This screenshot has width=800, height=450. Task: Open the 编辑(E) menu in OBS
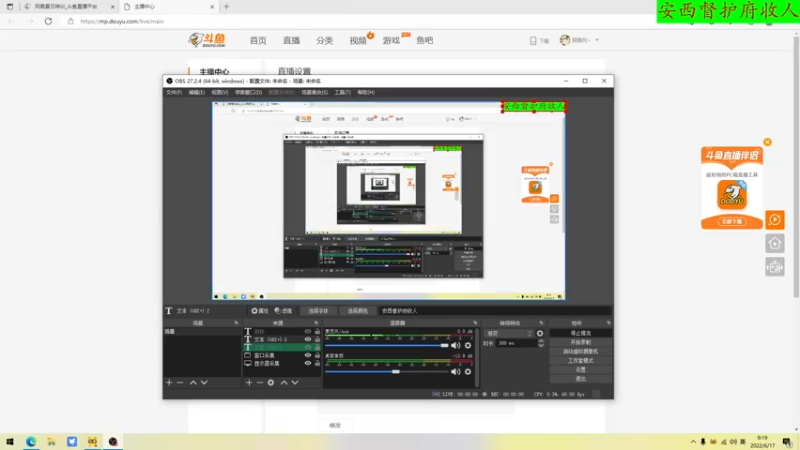(196, 92)
